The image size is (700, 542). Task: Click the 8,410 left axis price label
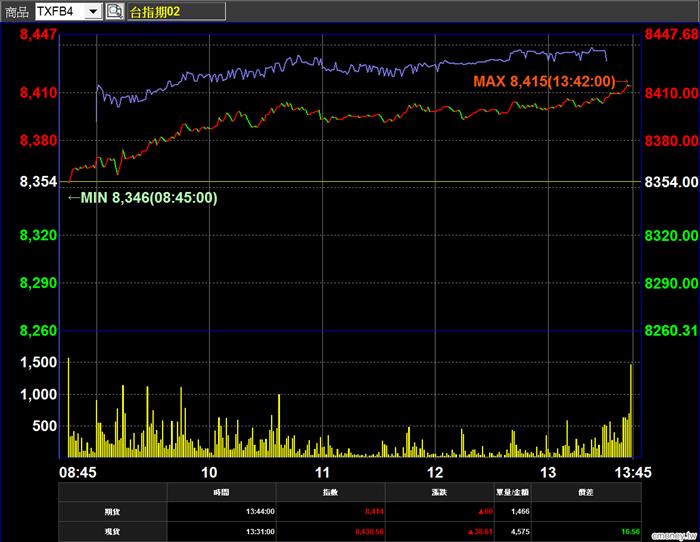pyautogui.click(x=38, y=93)
